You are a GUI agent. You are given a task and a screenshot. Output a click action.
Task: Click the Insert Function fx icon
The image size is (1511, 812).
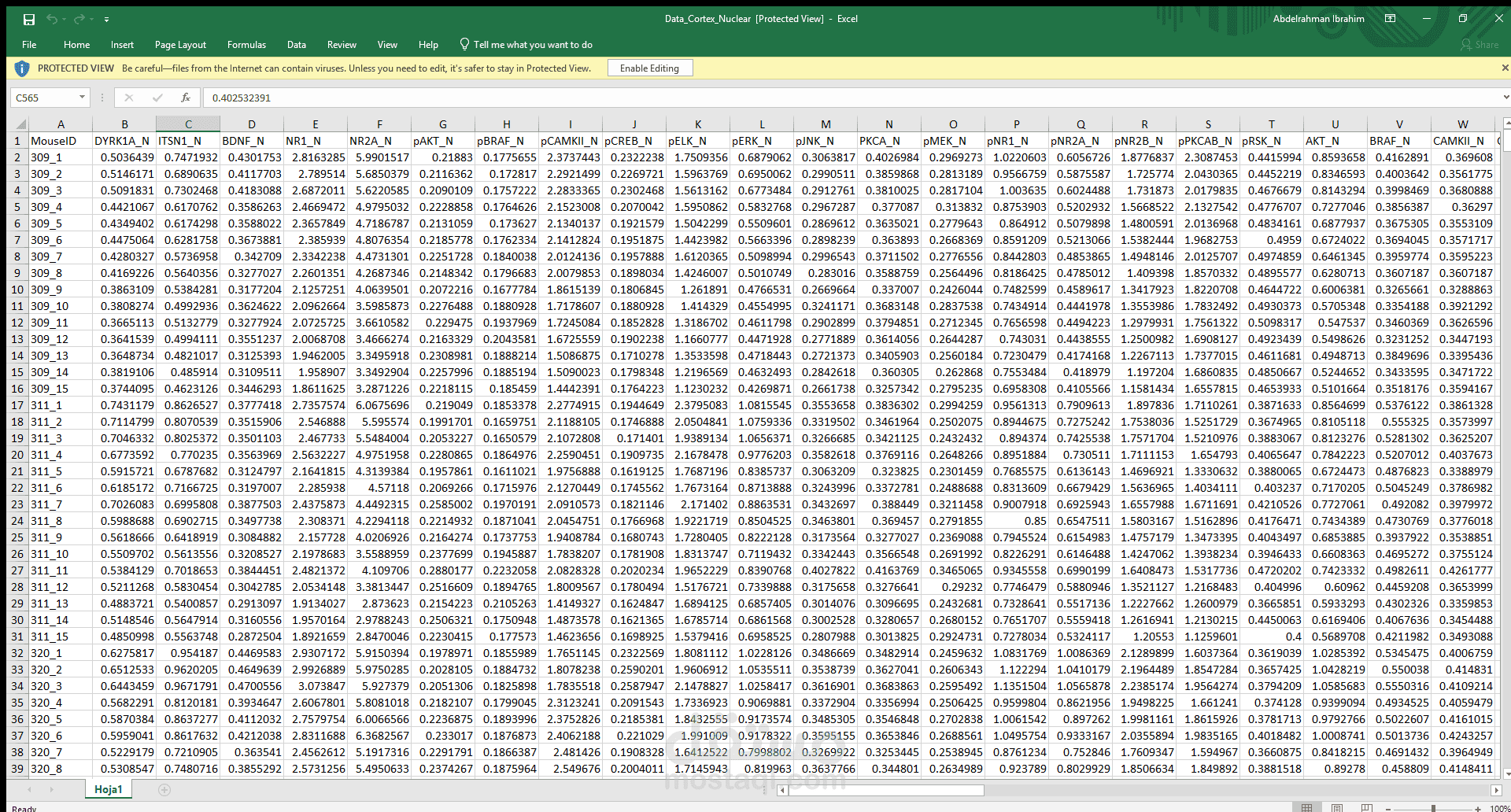tap(186, 98)
